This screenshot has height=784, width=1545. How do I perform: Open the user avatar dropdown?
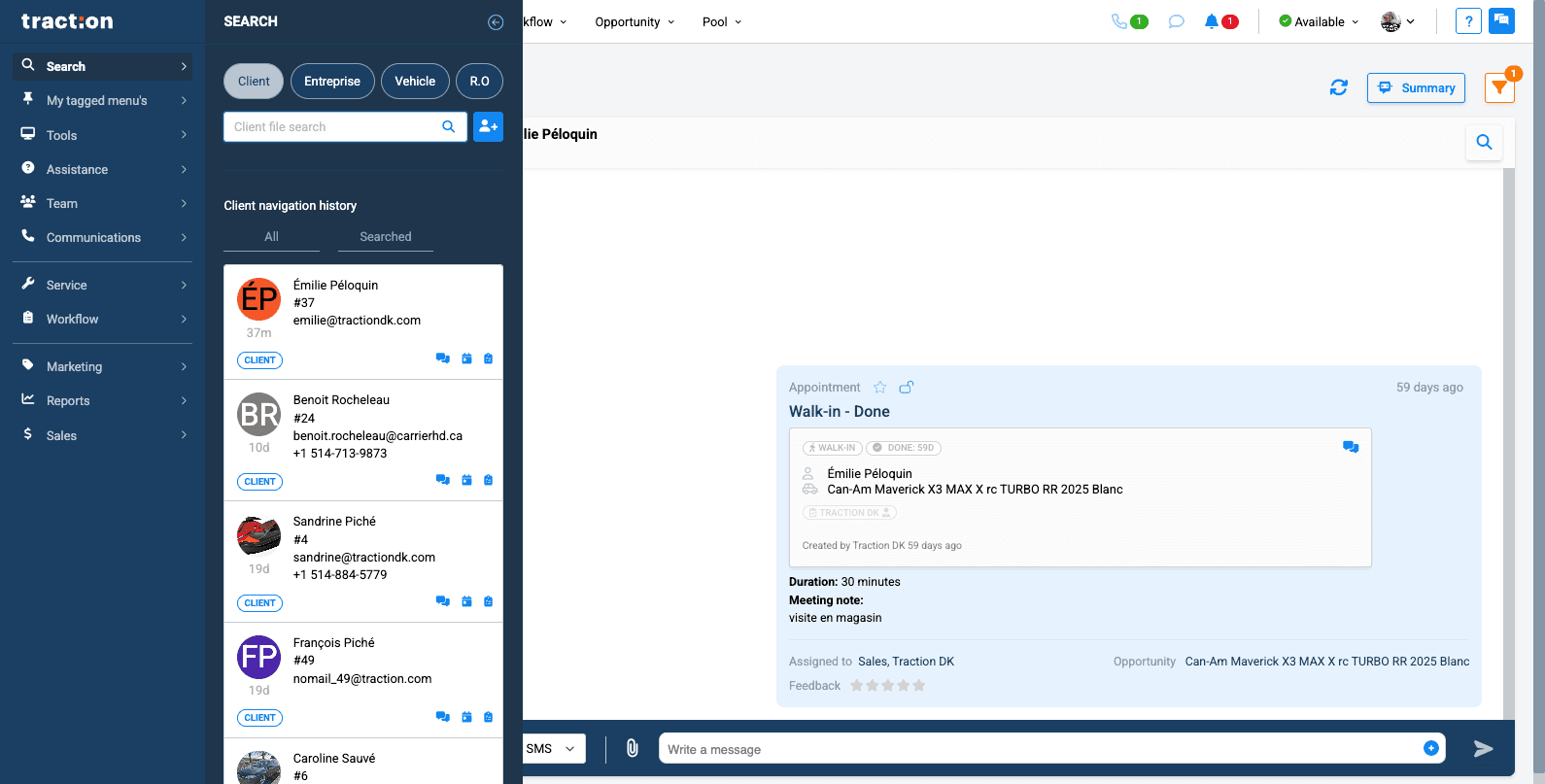click(x=1397, y=21)
